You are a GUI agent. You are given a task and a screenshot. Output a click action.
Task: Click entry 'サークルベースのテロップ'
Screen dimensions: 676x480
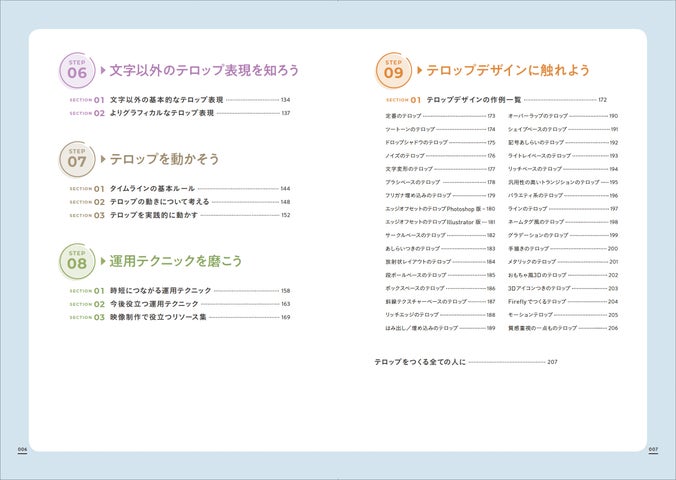tap(415, 235)
